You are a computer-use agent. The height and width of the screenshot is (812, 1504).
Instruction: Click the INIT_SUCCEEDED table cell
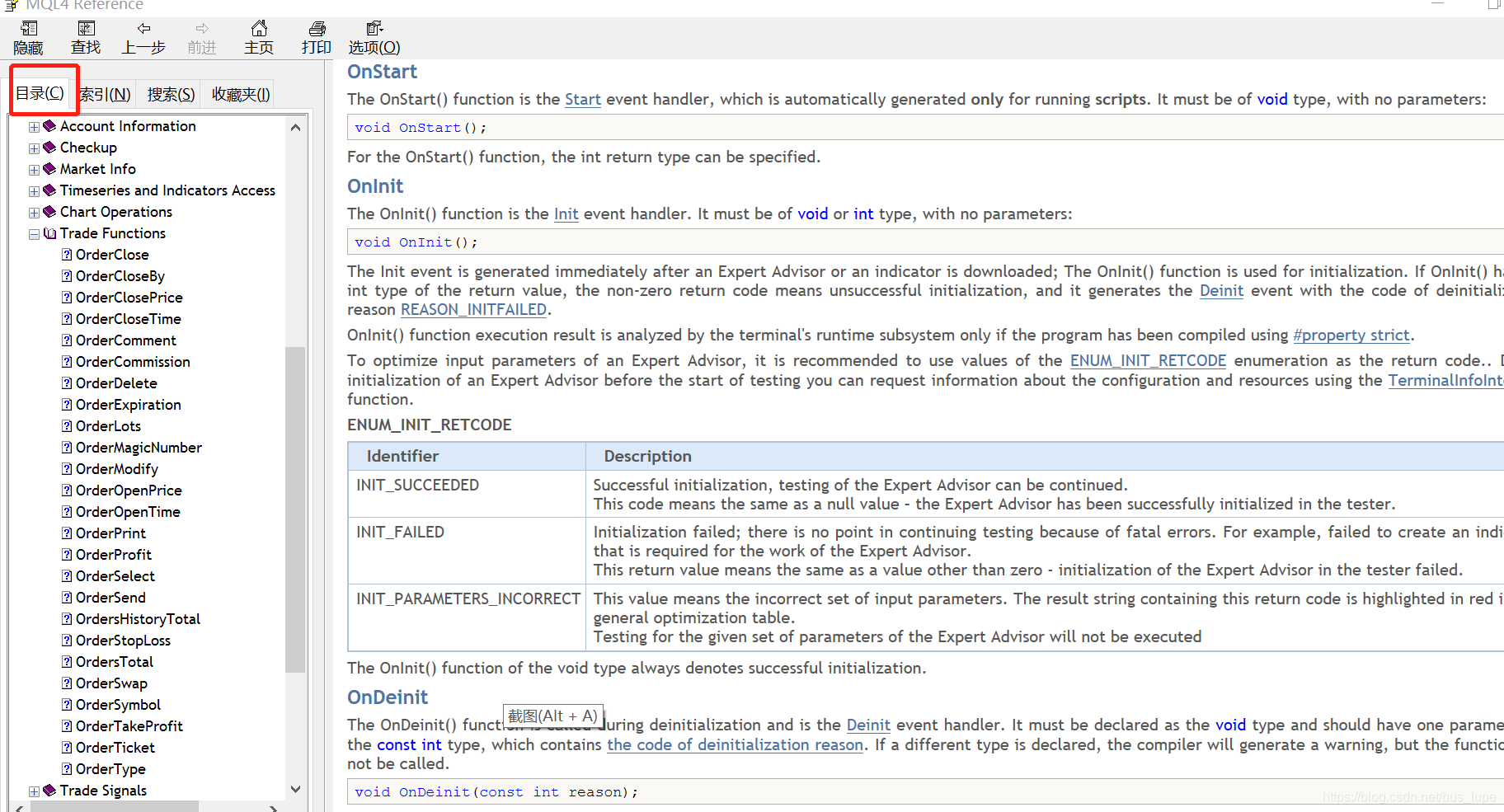point(467,494)
